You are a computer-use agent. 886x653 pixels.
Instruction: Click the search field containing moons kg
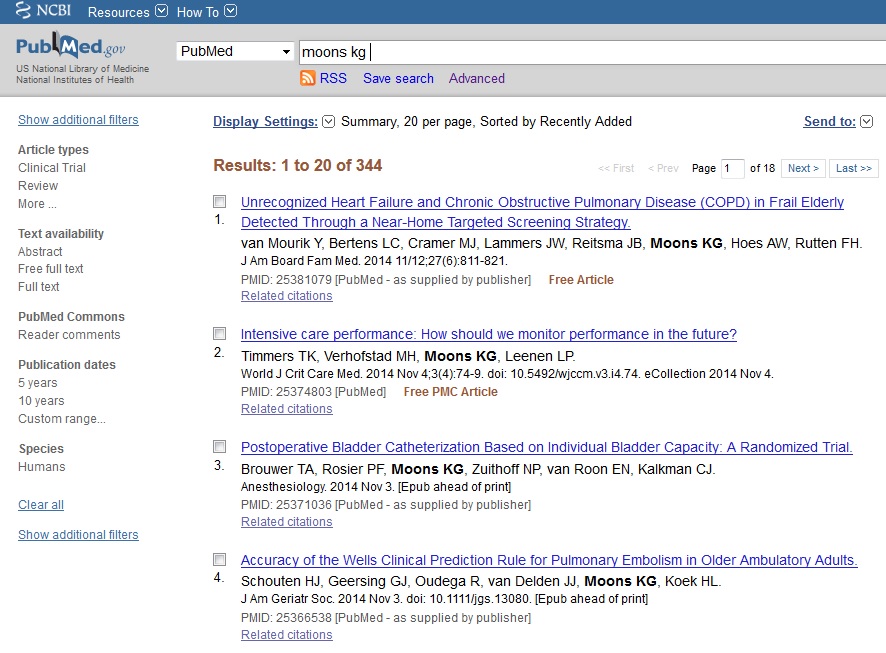point(592,52)
